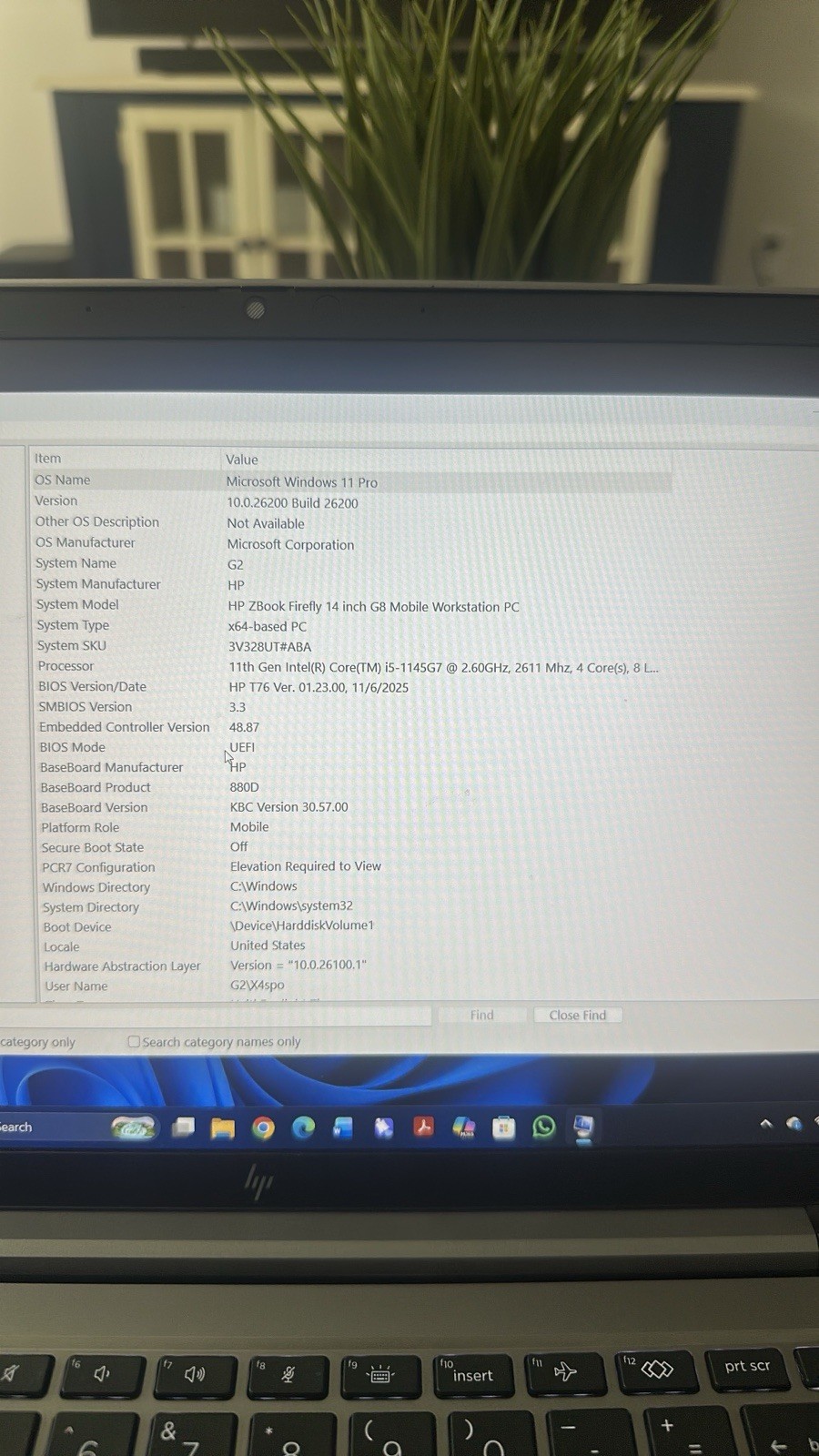Select the System Name row
The height and width of the screenshot is (1456, 819).
click(x=351, y=563)
